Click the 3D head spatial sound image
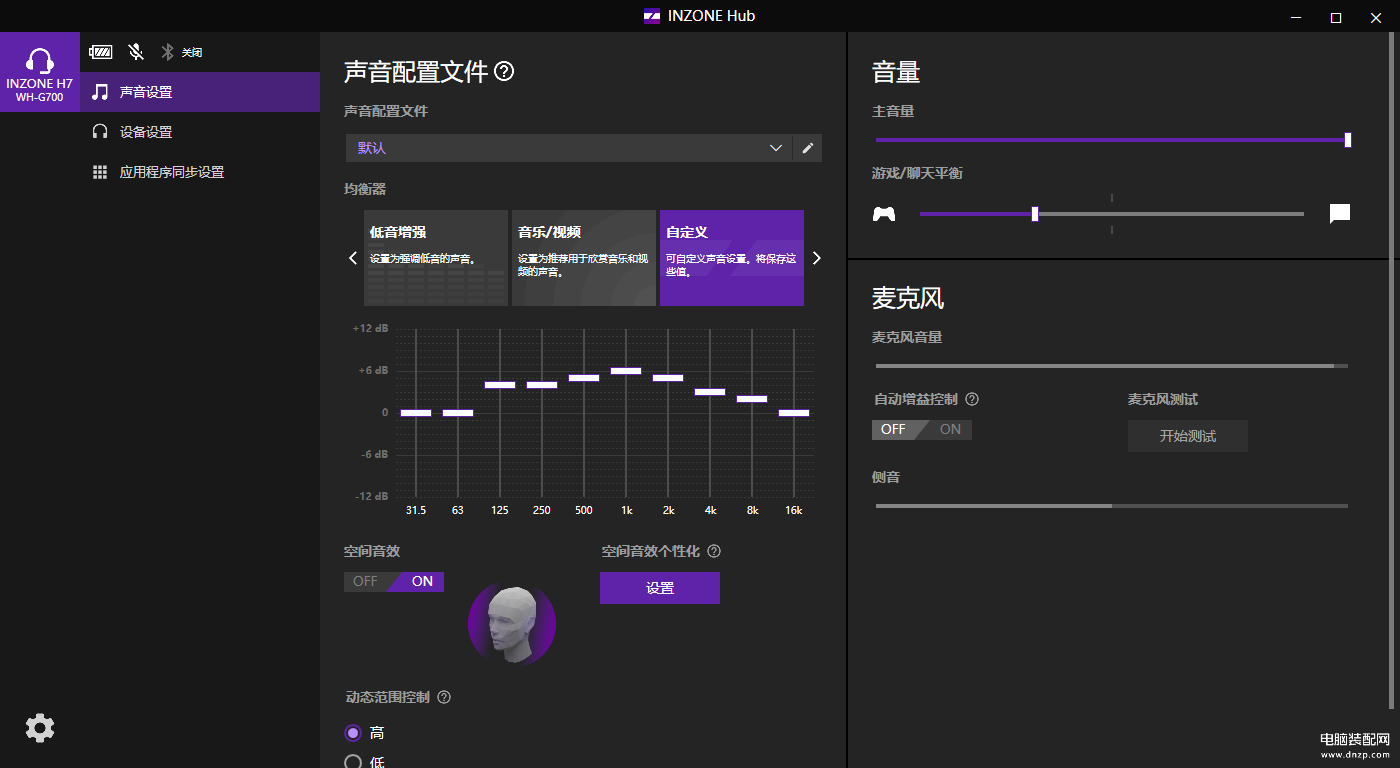 [x=512, y=624]
